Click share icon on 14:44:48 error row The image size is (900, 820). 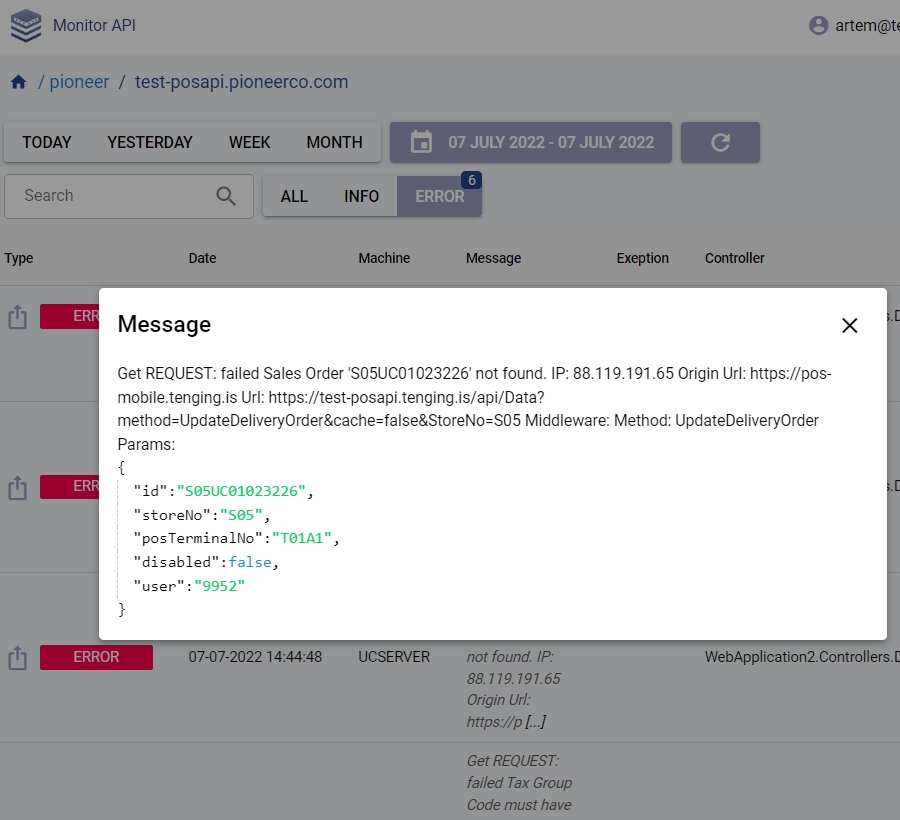tap(17, 657)
